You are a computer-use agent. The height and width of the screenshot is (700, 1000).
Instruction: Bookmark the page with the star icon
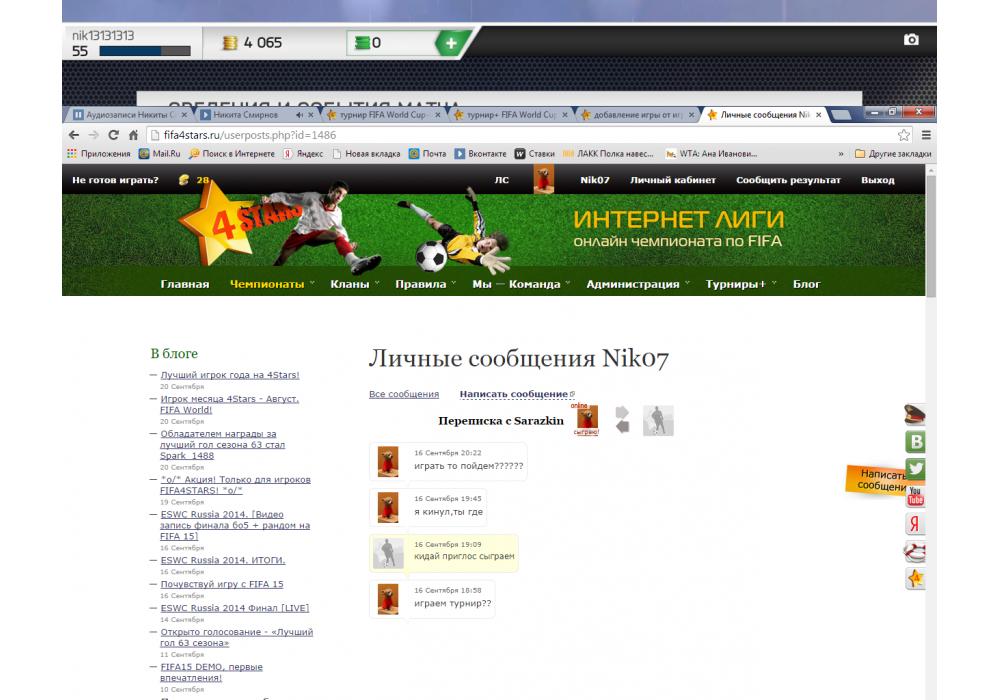click(x=904, y=135)
